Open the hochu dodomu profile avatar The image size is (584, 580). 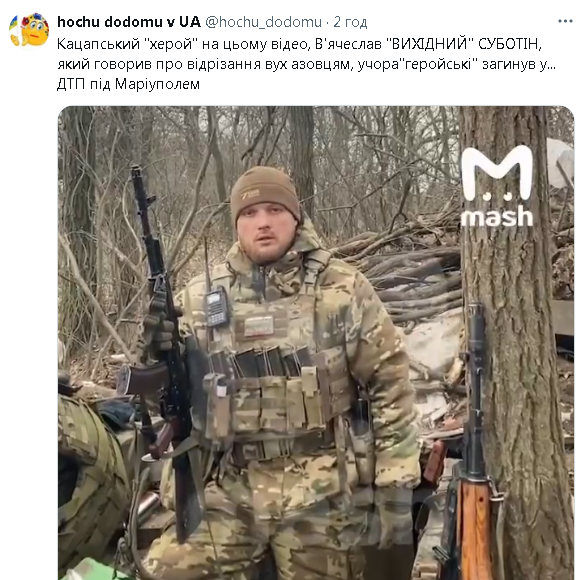[x=29, y=30]
